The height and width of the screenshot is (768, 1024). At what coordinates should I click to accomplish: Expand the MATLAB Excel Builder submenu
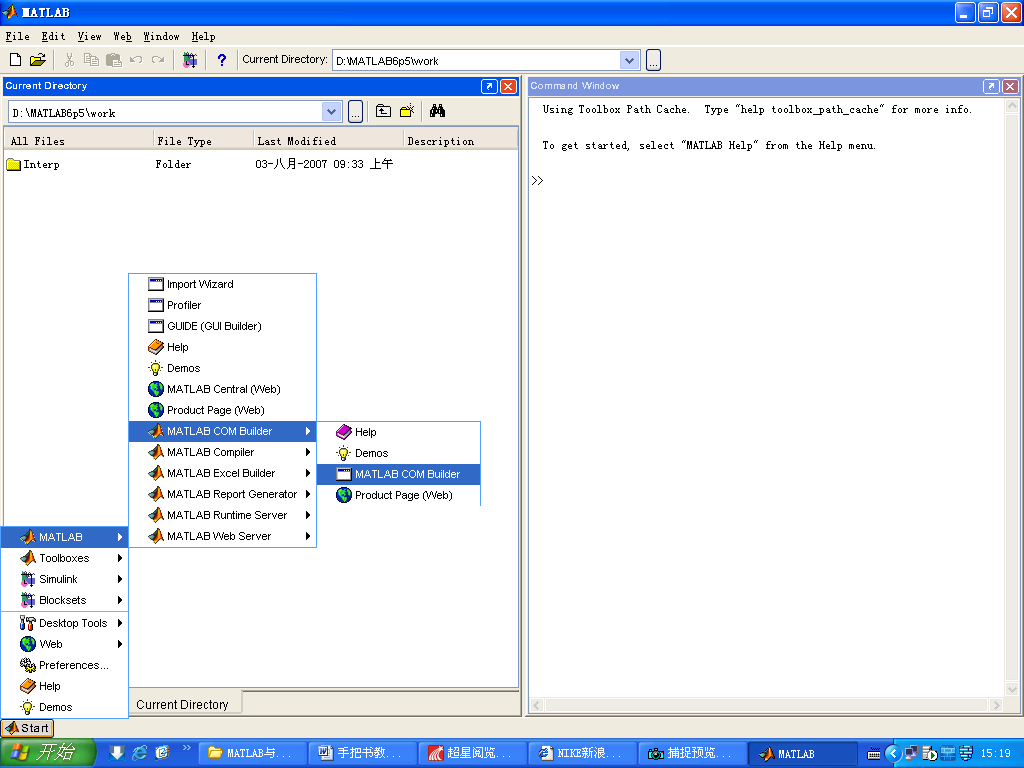pos(223,473)
